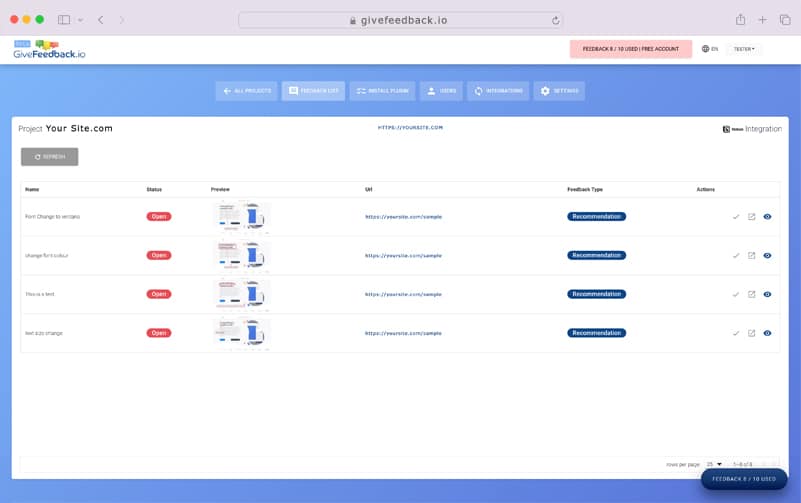Click the Notion Integration link

752,129
